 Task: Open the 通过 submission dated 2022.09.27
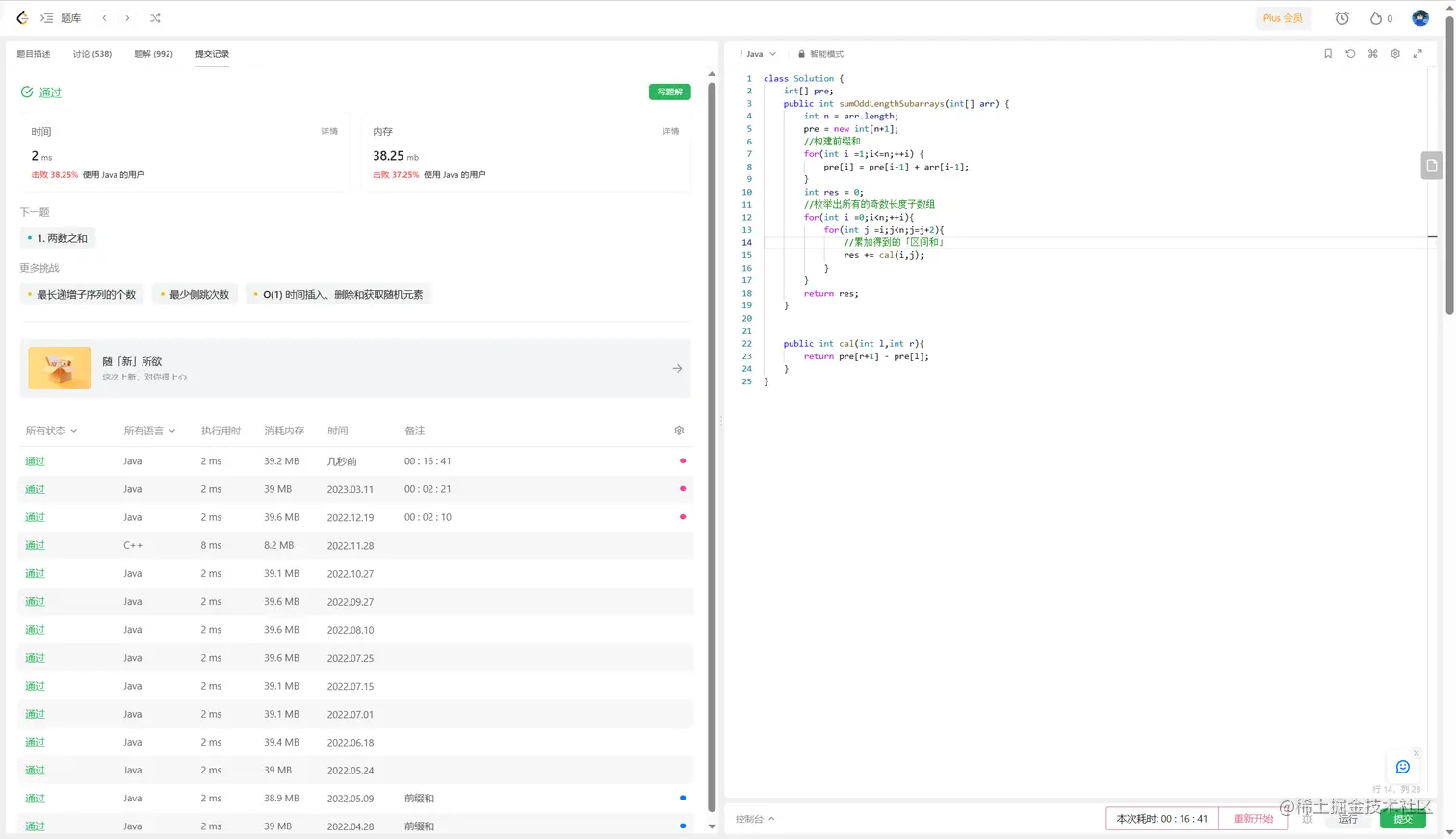click(35, 602)
